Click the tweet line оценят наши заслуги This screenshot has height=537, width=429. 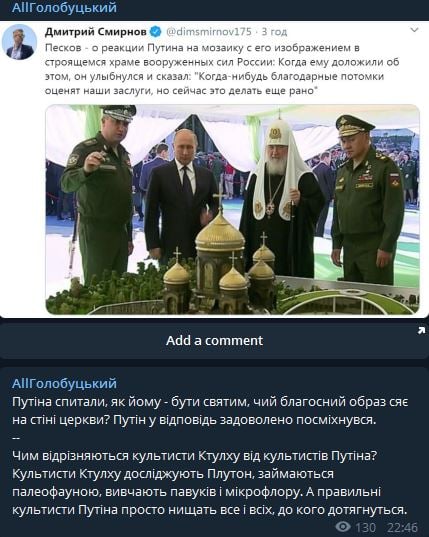click(179, 91)
